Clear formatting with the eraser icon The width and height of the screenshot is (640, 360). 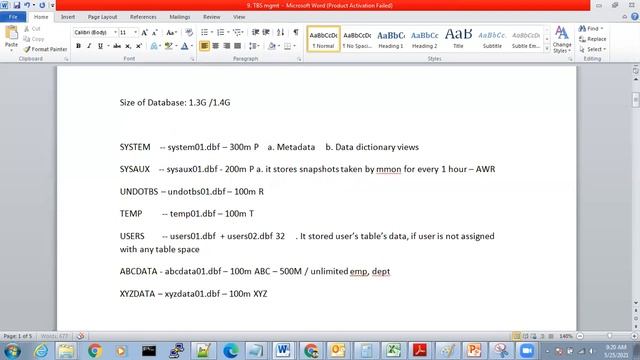(189, 32)
